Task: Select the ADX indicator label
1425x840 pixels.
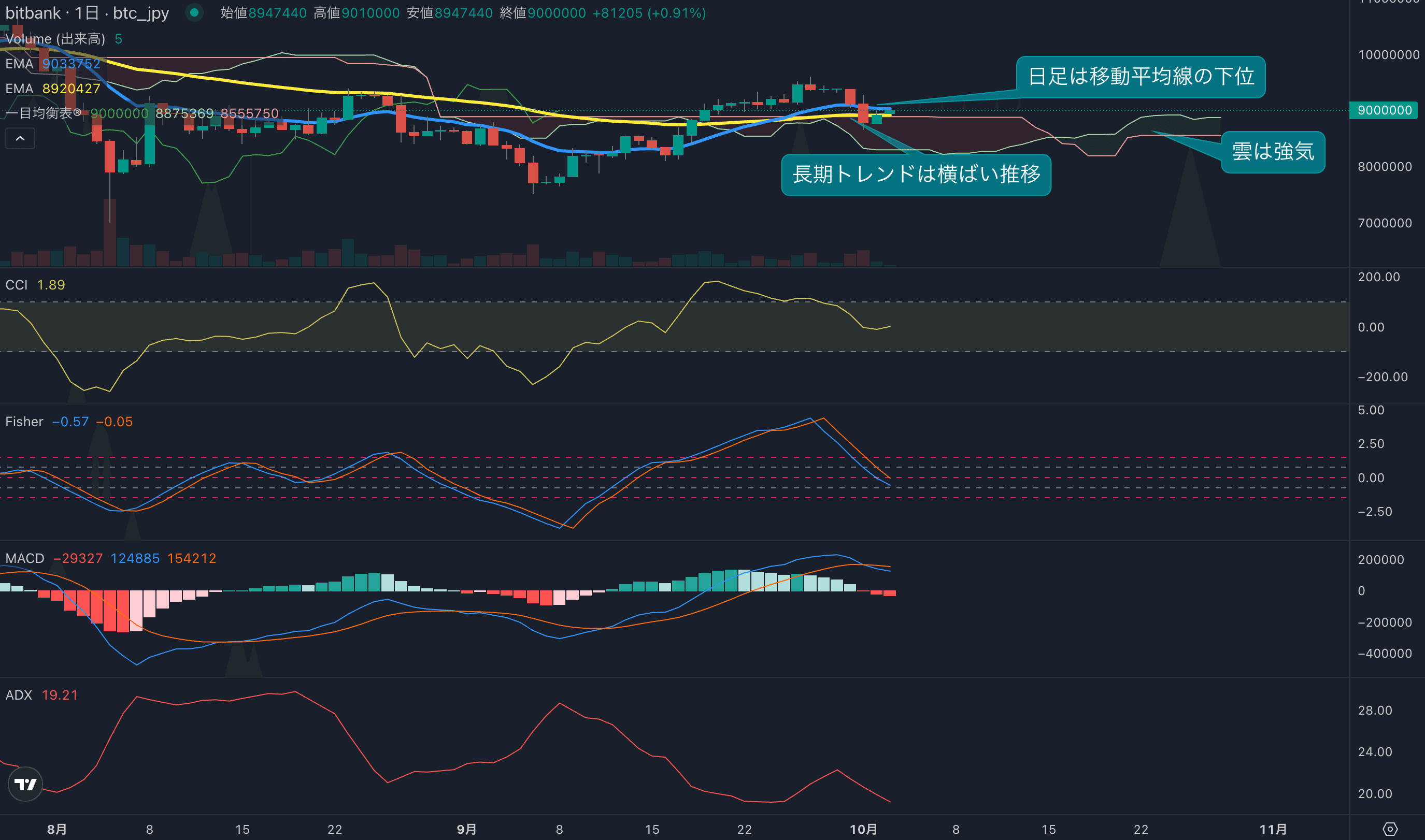Action: [19, 694]
